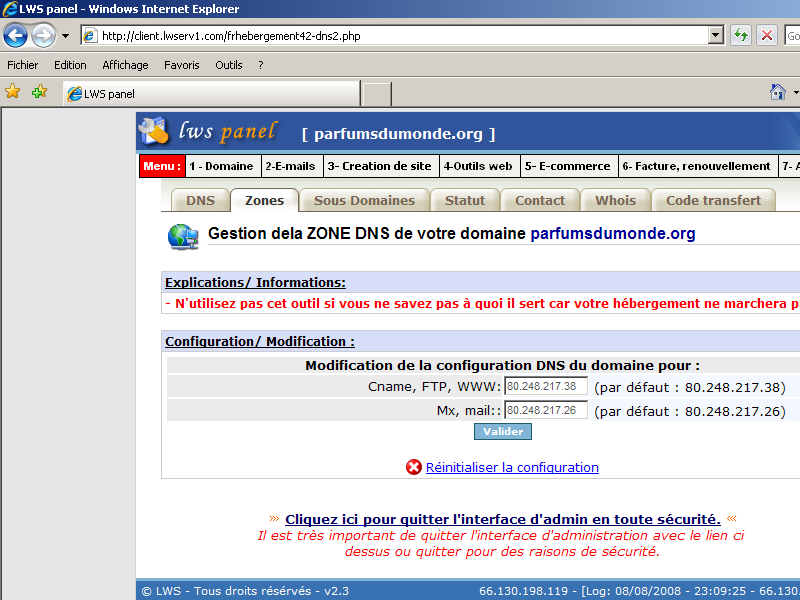Click the Configuration/ Modification heading
Image resolution: width=800 pixels, height=600 pixels.
260,341
